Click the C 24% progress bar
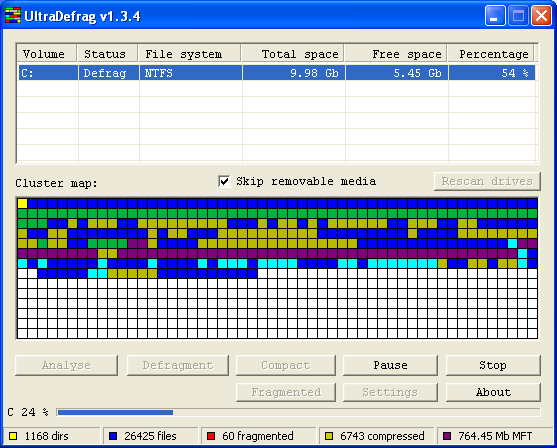Screen dimensions: 557x448 [x=298, y=412]
